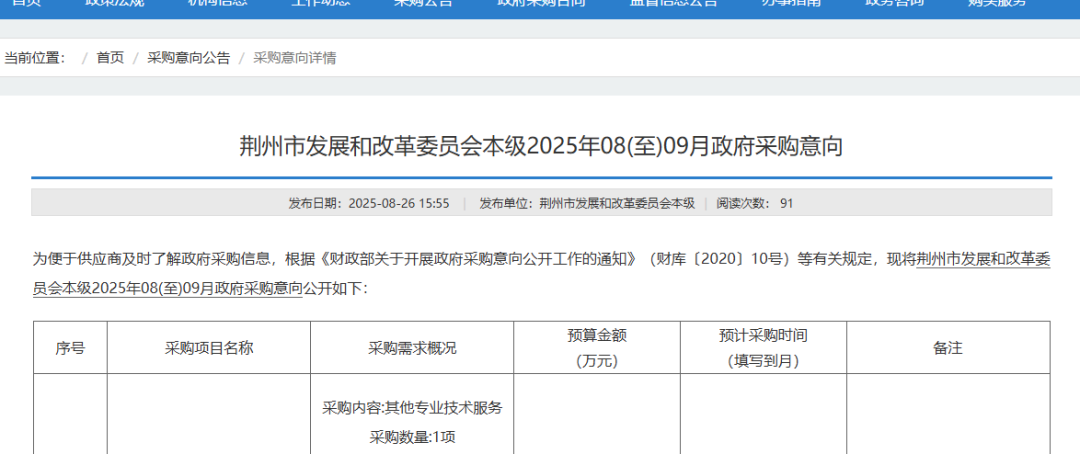
Task: Click the announcement title heading
Action: [x=541, y=147]
